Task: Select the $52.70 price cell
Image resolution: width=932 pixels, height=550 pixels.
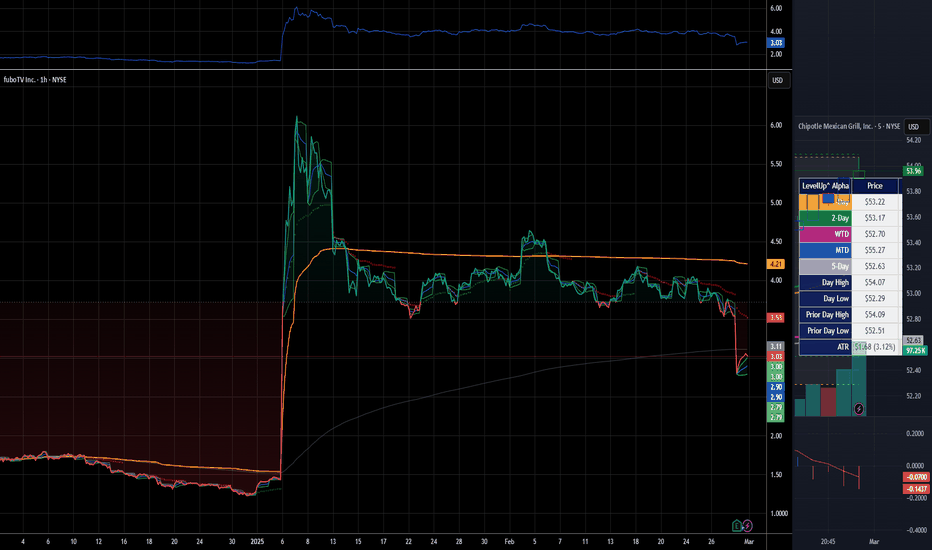Action: click(876, 234)
